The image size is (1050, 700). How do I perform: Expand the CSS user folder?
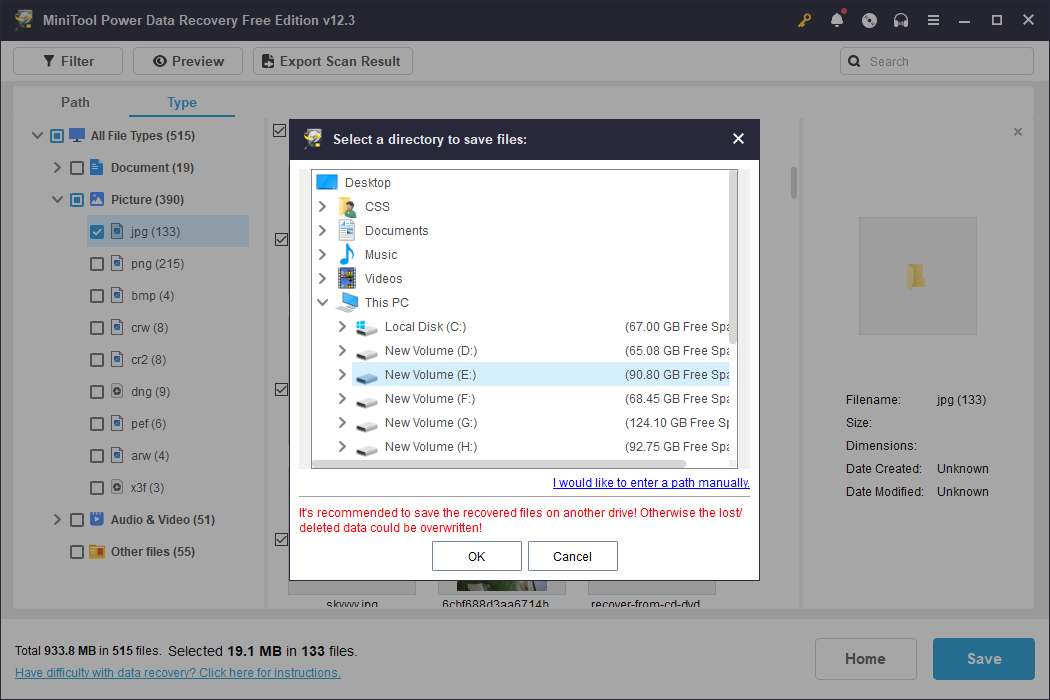coord(322,206)
